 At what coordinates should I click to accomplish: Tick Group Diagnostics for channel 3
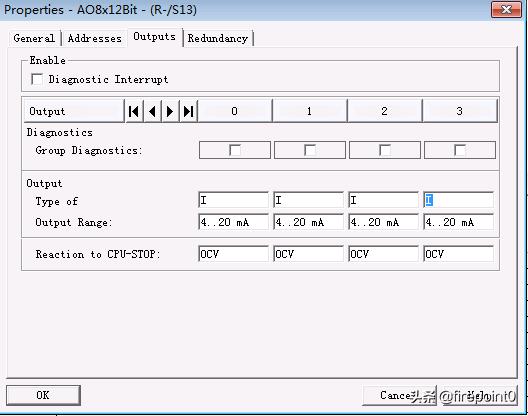click(460, 150)
